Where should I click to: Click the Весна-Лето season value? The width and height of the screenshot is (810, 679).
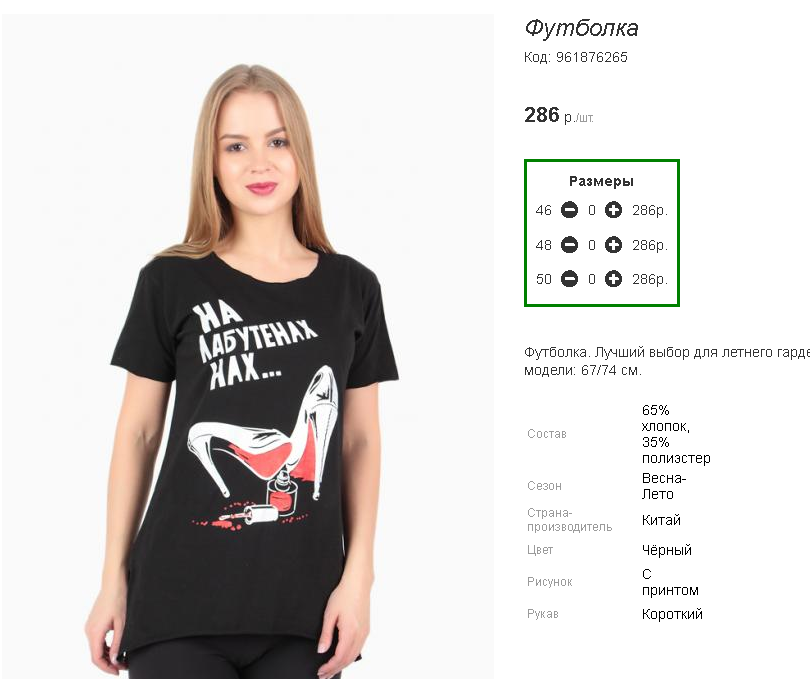(664, 486)
